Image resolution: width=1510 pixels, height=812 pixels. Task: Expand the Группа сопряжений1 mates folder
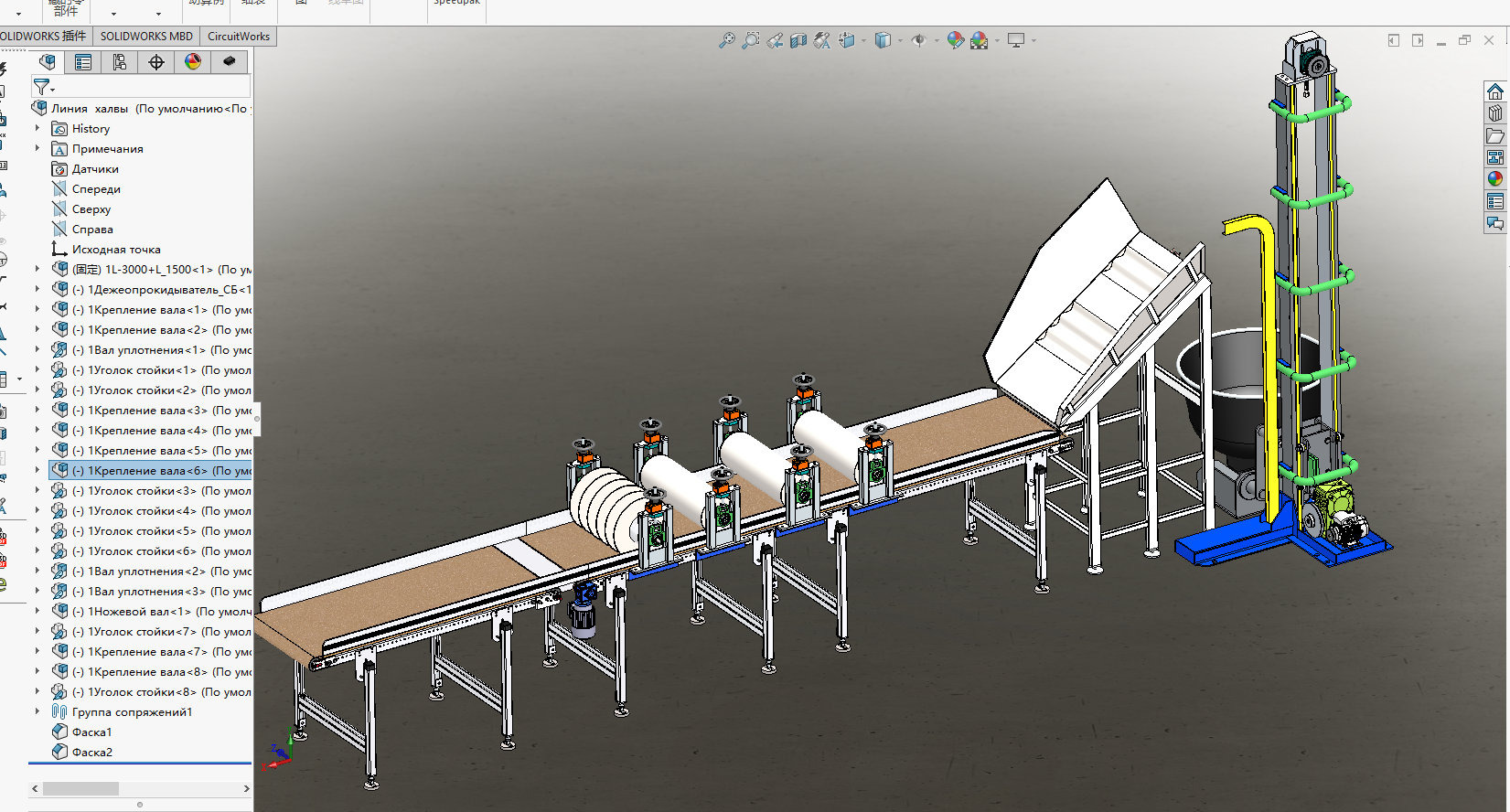(37, 711)
